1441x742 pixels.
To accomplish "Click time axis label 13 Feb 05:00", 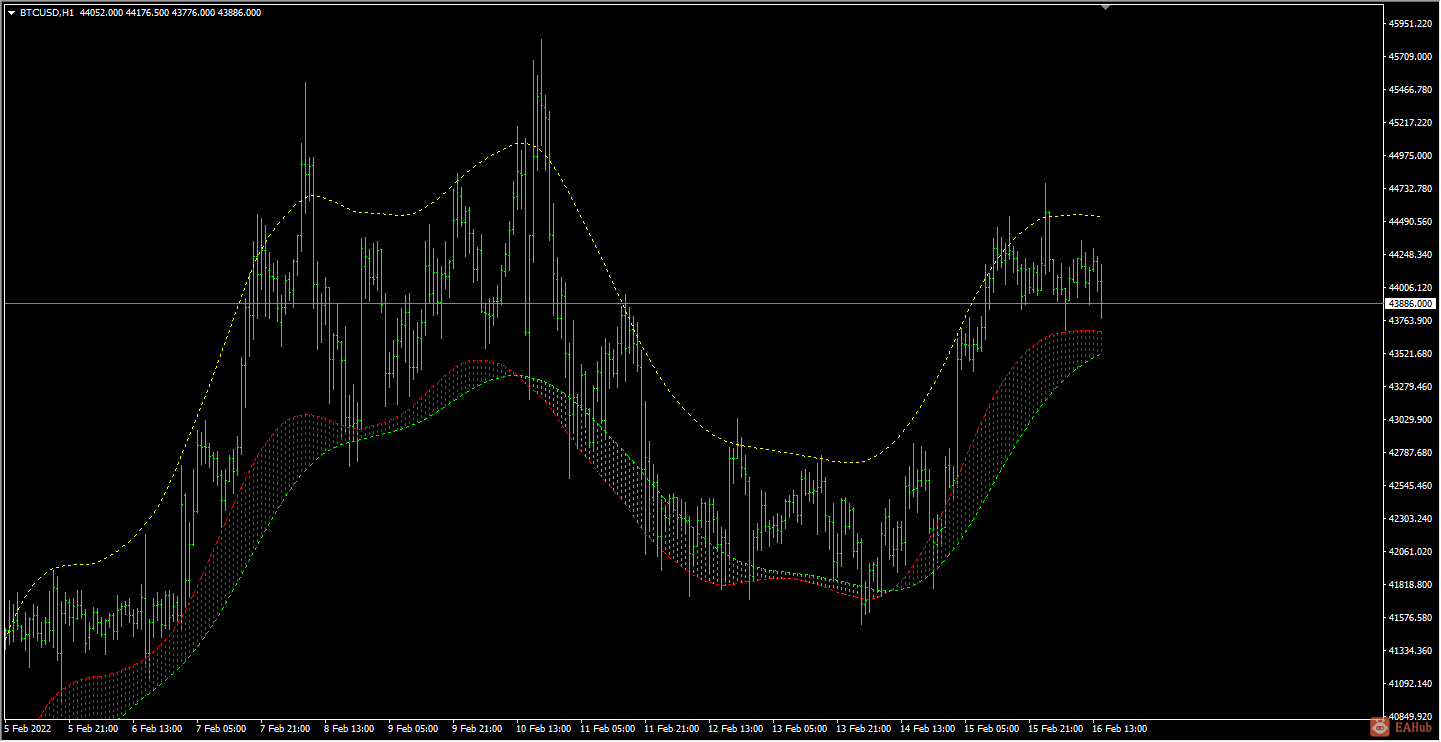I will pyautogui.click(x=799, y=729).
